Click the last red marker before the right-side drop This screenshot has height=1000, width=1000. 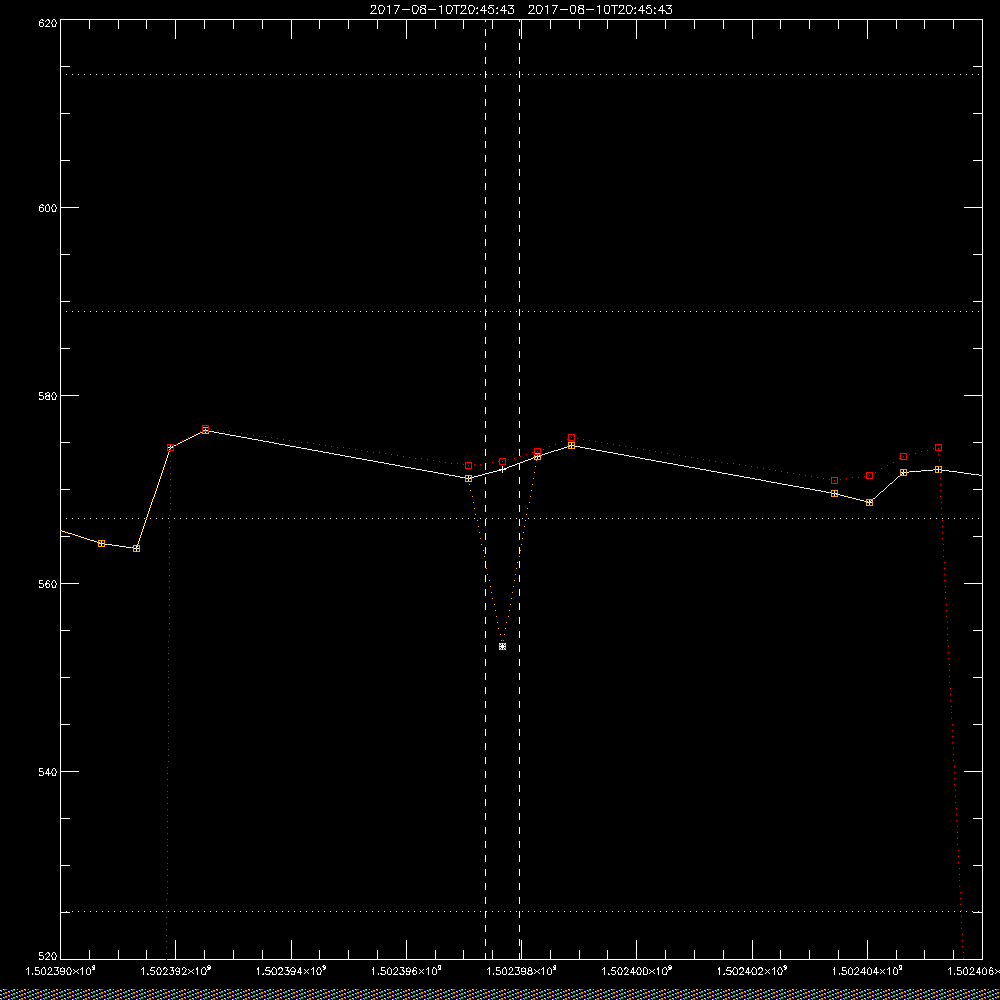pos(938,448)
